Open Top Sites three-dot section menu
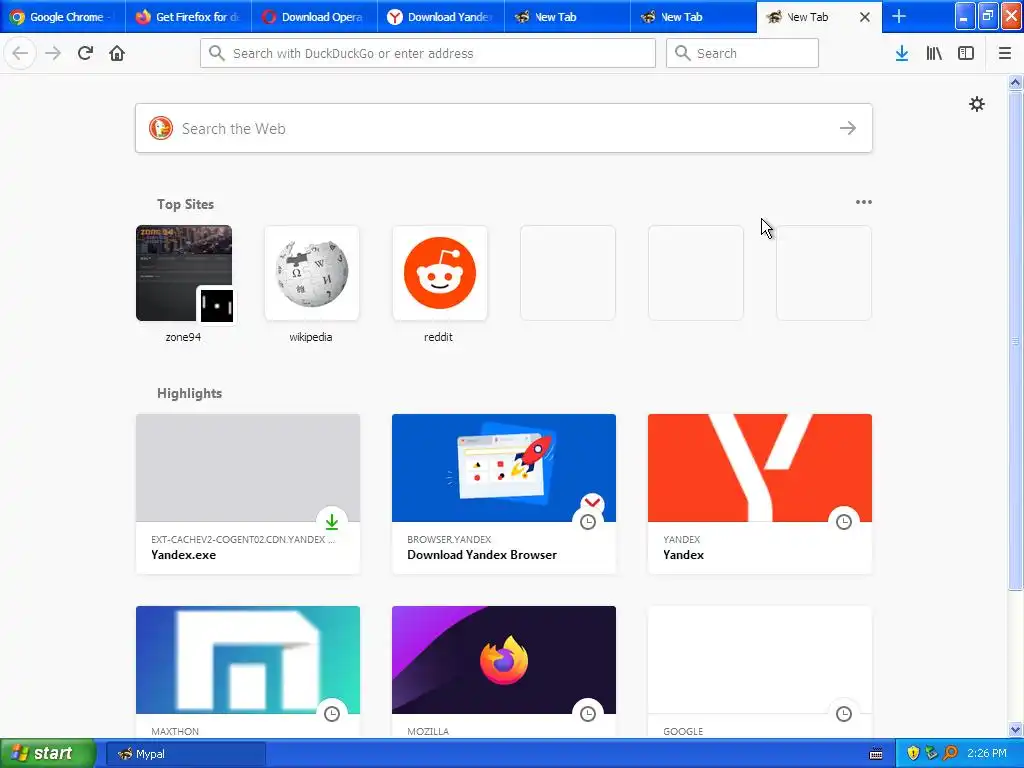 (x=863, y=202)
